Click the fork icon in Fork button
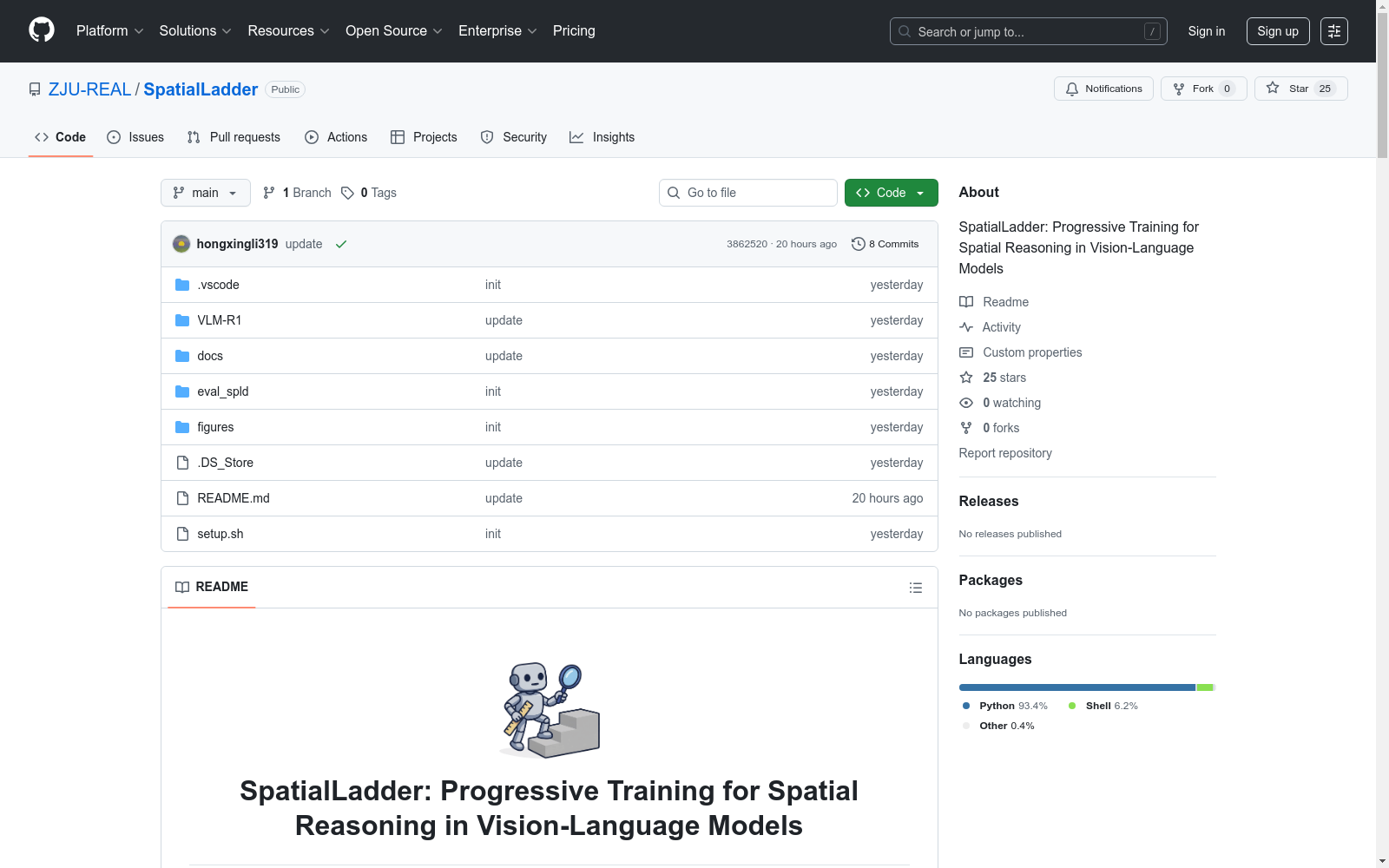Screen dimensions: 1389x868 coord(1179,89)
